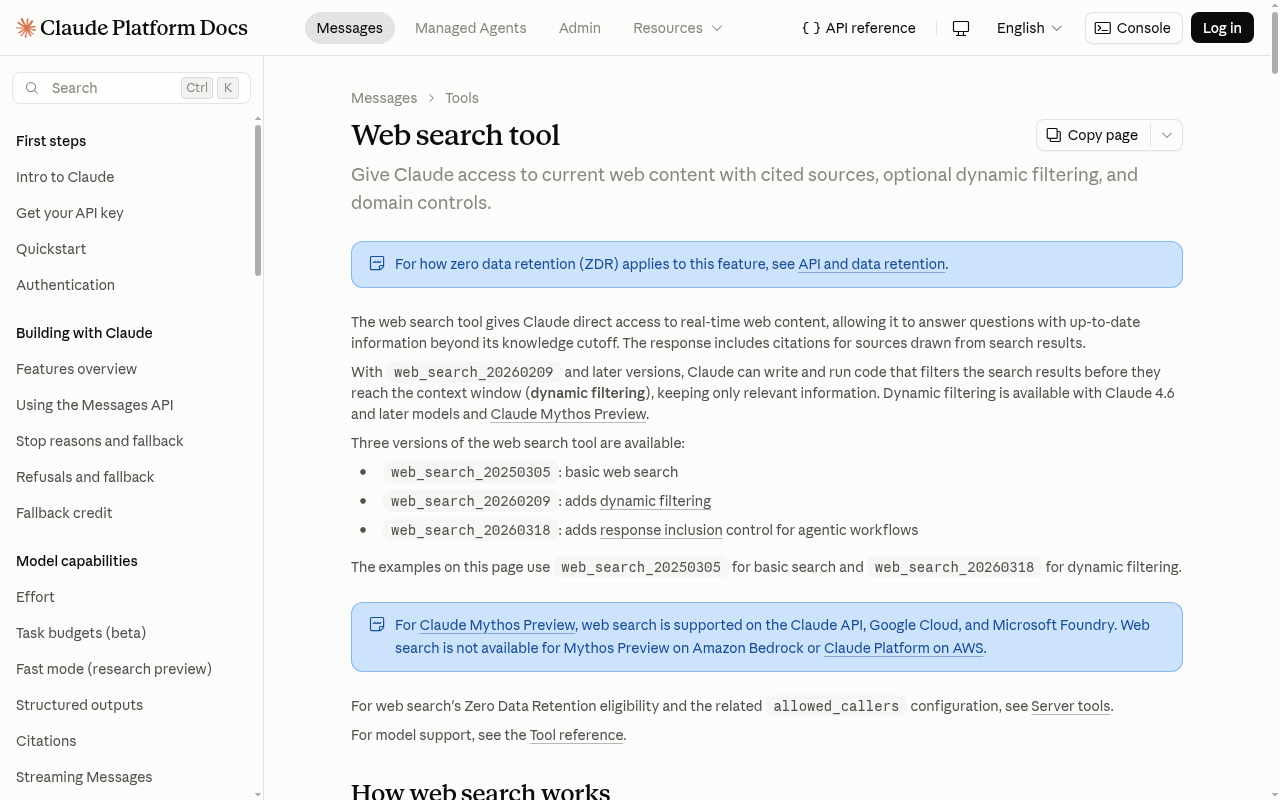Focus the Search input field
Screen dimensions: 1280x800
[131, 88]
